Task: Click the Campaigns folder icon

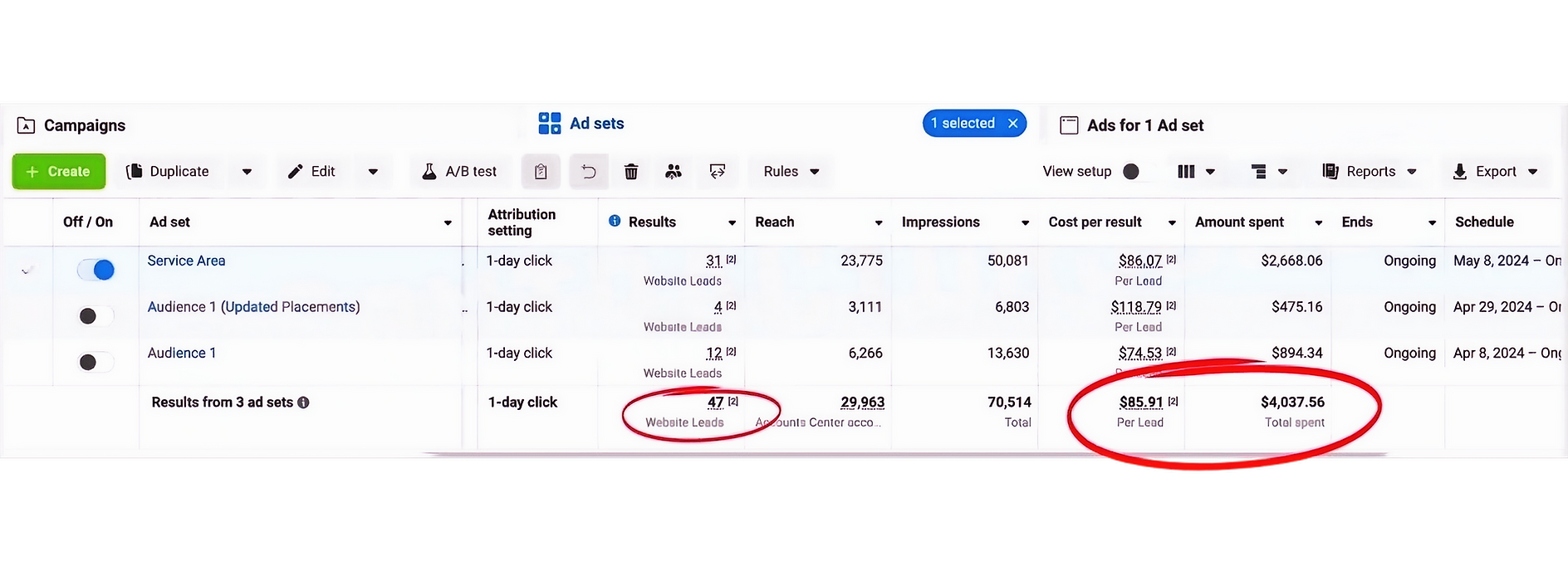Action: [27, 125]
